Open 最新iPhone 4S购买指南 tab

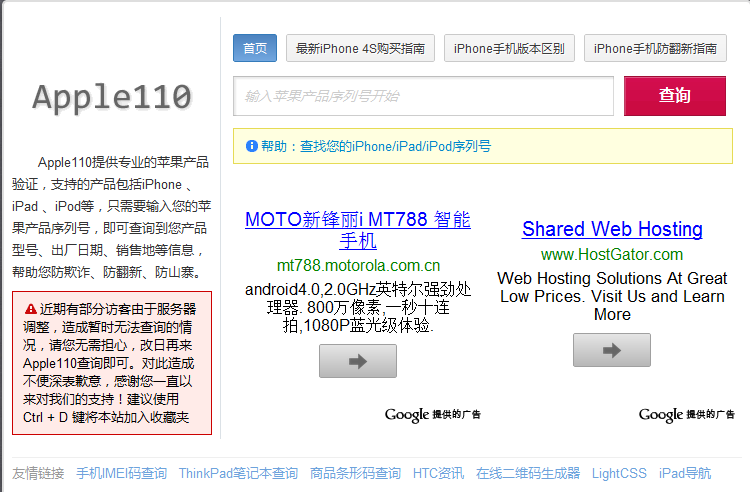click(360, 48)
